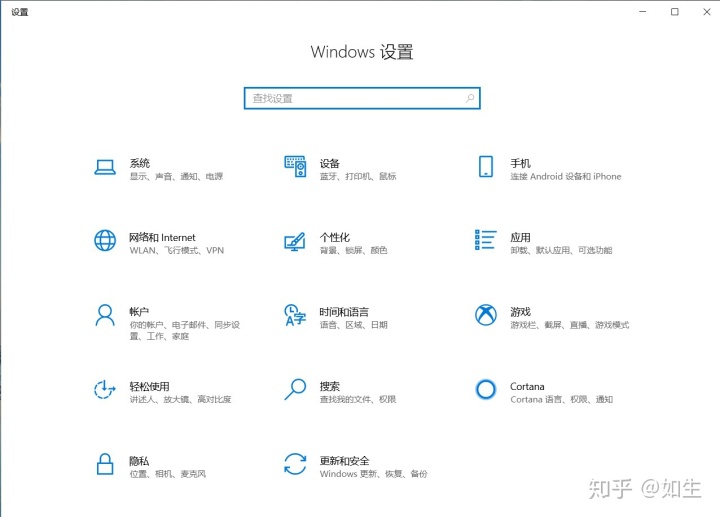Image resolution: width=720 pixels, height=517 pixels.
Task: Click the 手机 phone icon
Action: pos(486,166)
